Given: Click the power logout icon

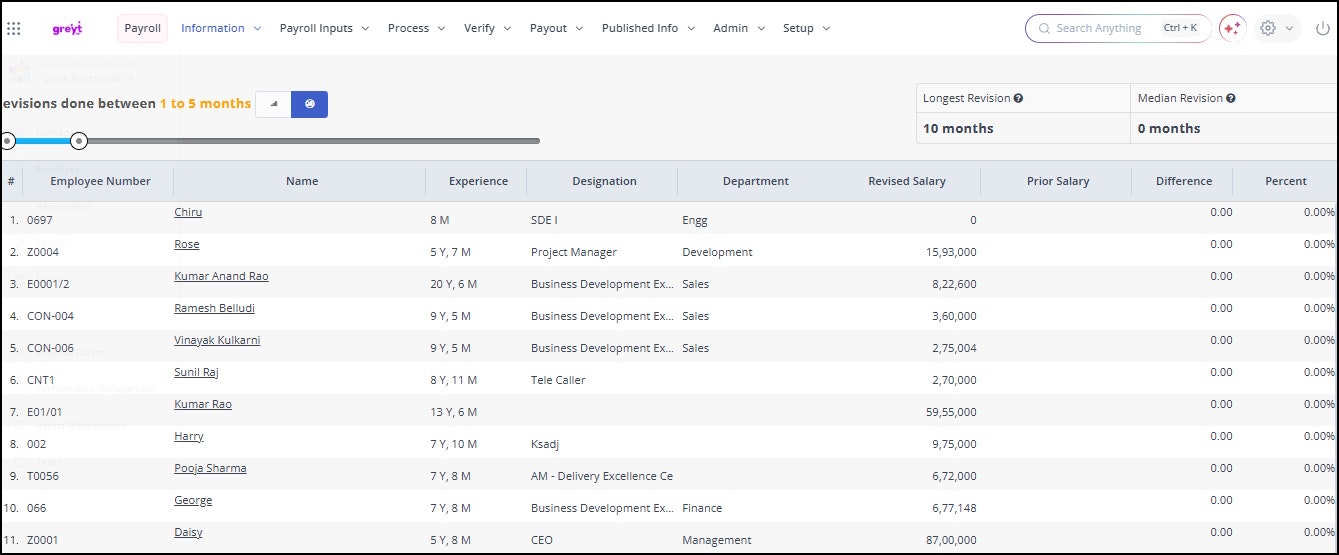Looking at the screenshot, I should [x=1322, y=29].
